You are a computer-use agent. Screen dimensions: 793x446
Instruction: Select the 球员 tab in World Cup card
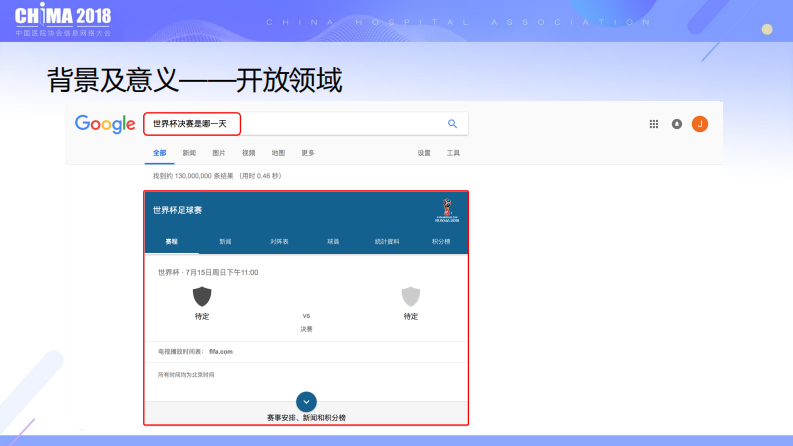333,242
